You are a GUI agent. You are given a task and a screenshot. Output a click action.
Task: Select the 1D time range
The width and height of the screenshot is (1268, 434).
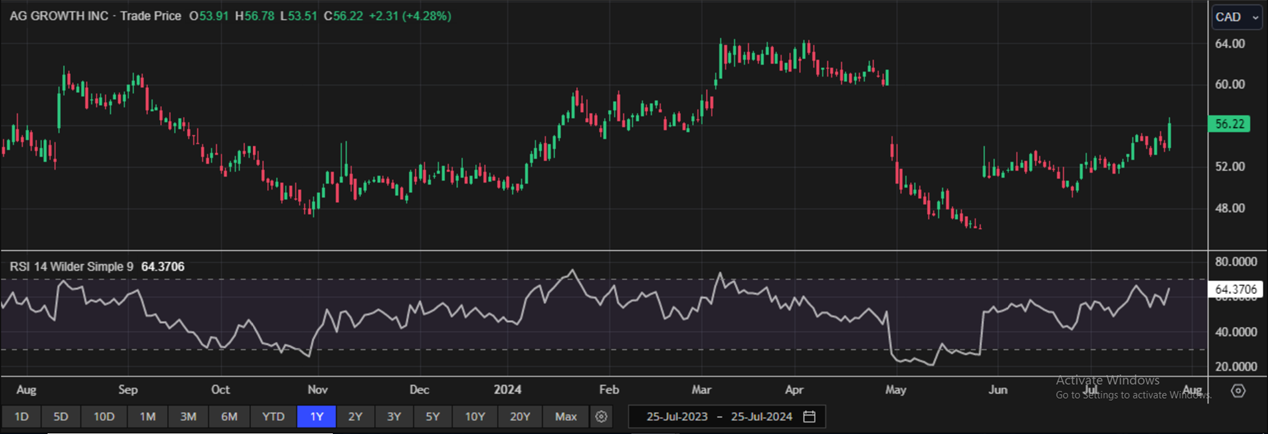click(21, 416)
